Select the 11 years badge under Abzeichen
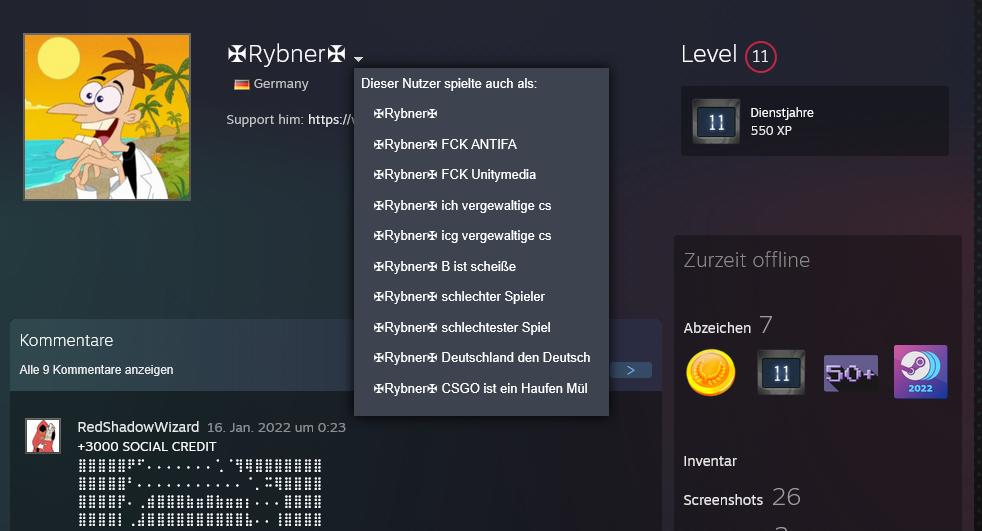 [x=781, y=372]
